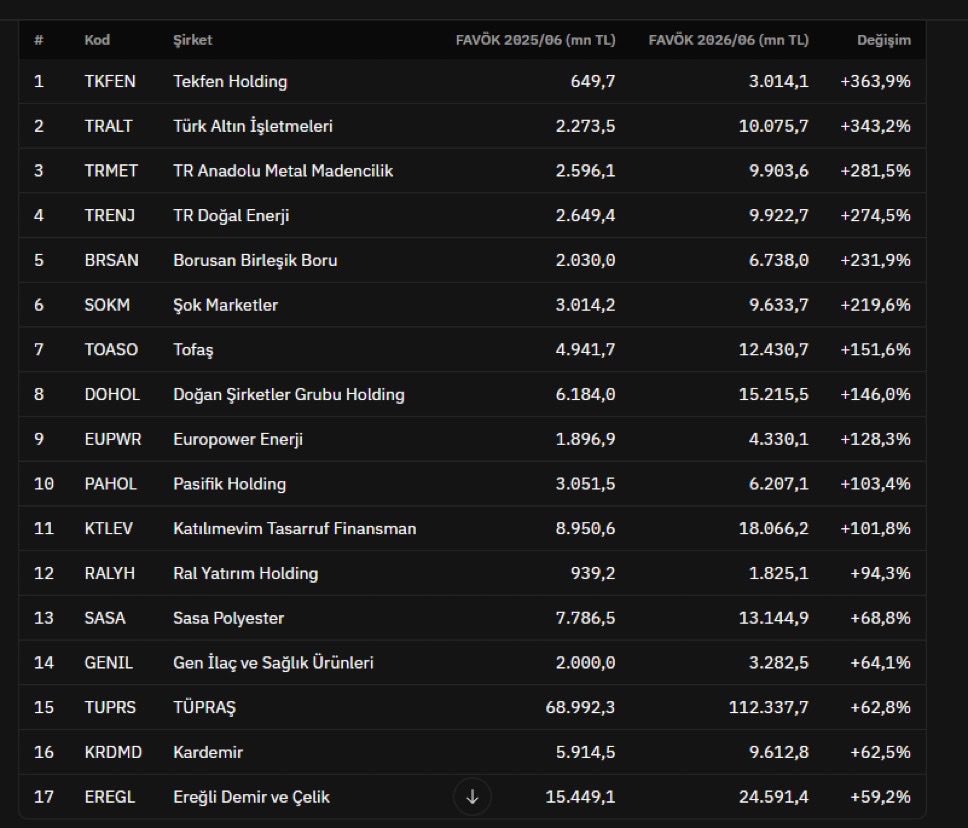
Task: Click the 68.992,3 FAVÖK value
Action: click(x=580, y=707)
